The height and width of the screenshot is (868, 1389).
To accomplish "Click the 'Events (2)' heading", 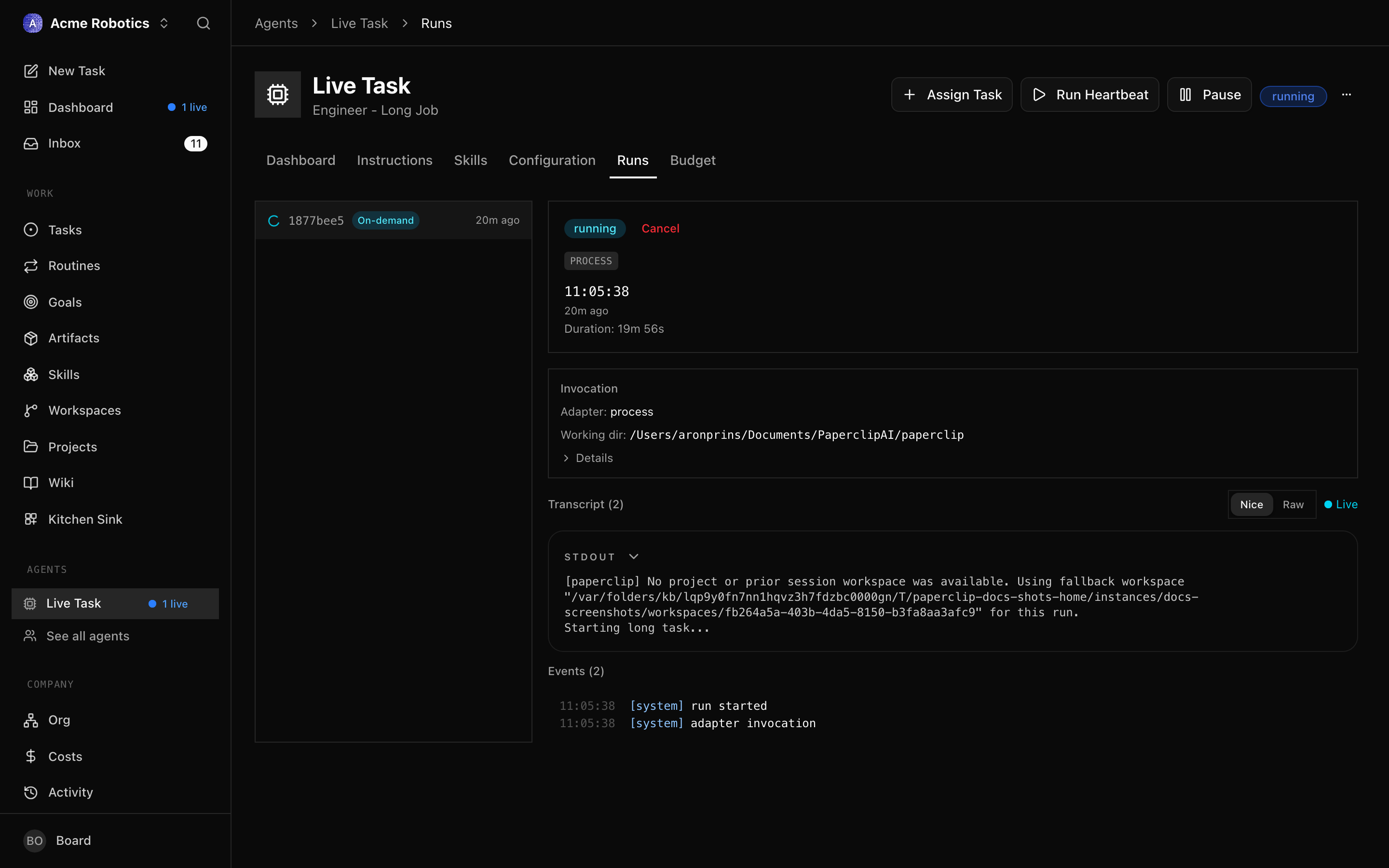I will pyautogui.click(x=576, y=671).
